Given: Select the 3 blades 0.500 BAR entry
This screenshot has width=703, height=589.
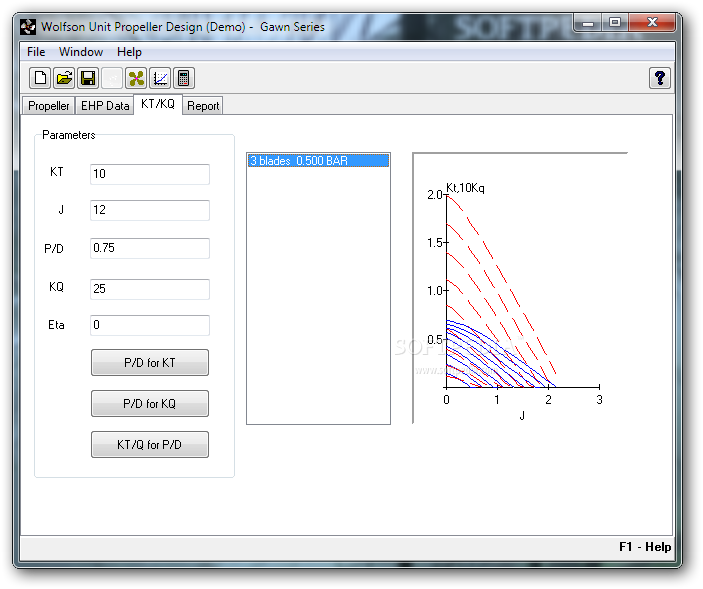Looking at the screenshot, I should coord(318,161).
